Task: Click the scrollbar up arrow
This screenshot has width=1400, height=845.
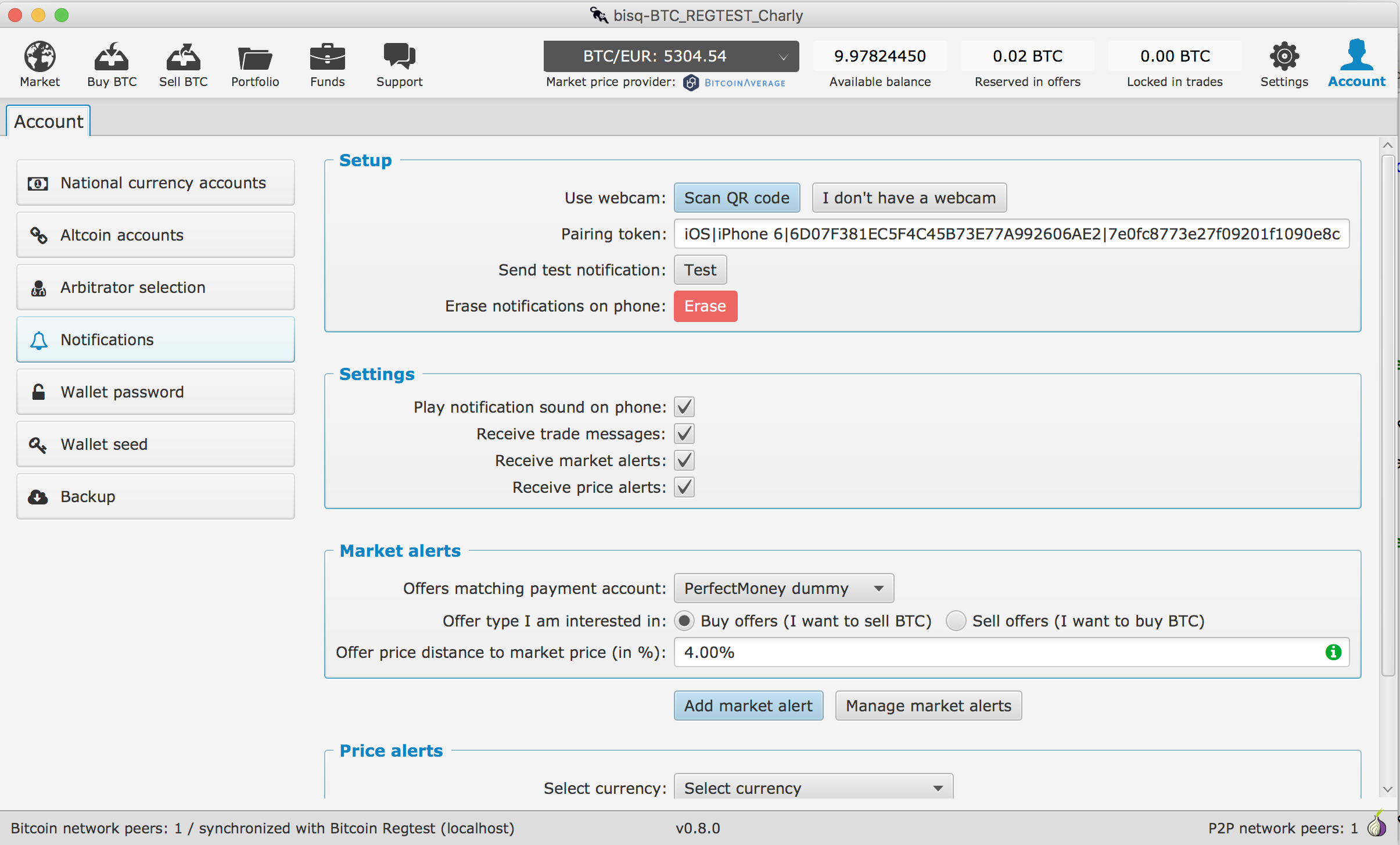Action: click(1388, 145)
